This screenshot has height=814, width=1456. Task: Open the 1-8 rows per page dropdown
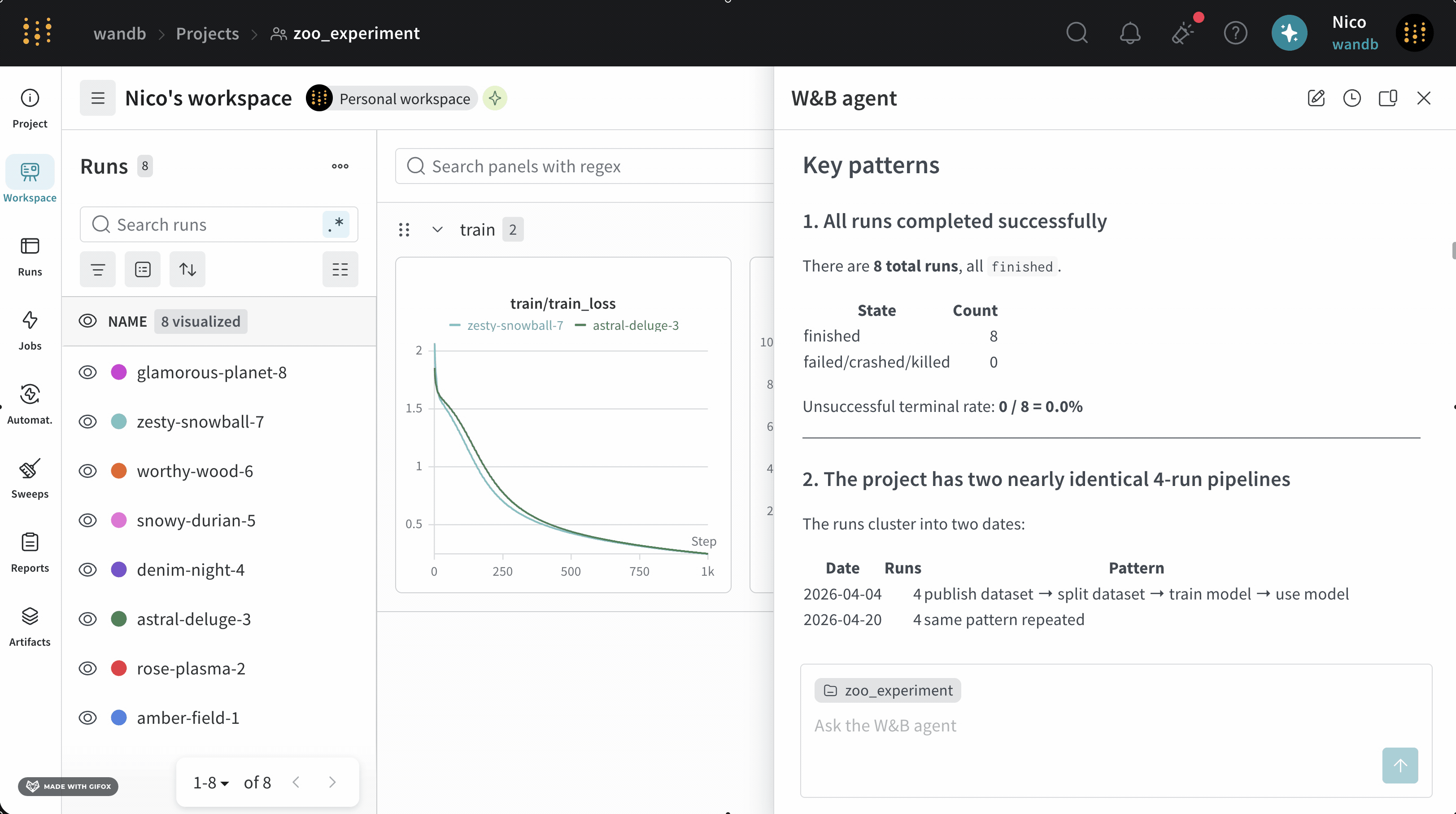click(211, 782)
